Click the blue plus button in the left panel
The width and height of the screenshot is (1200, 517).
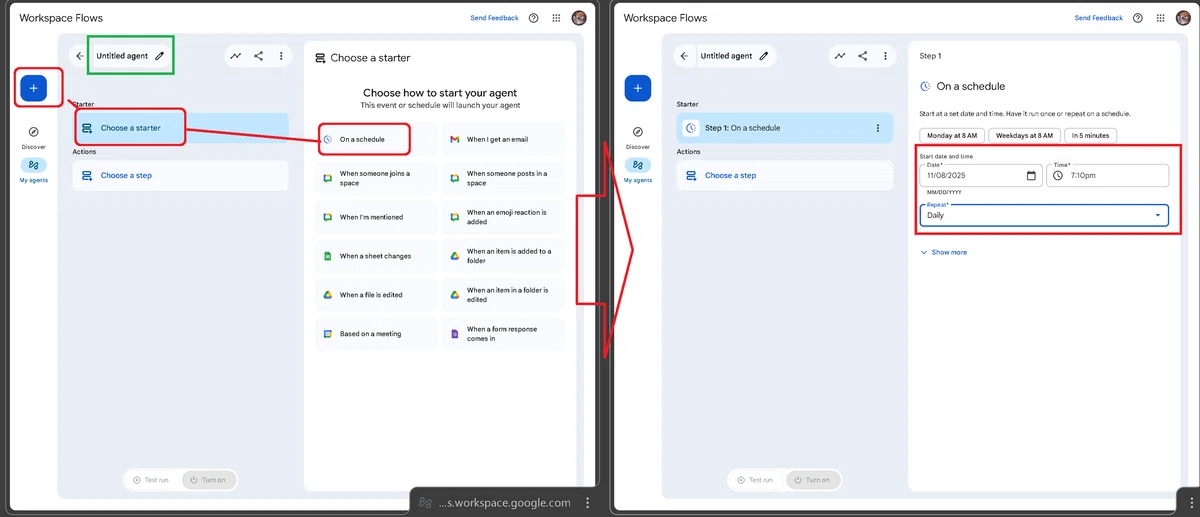[x=33, y=89]
